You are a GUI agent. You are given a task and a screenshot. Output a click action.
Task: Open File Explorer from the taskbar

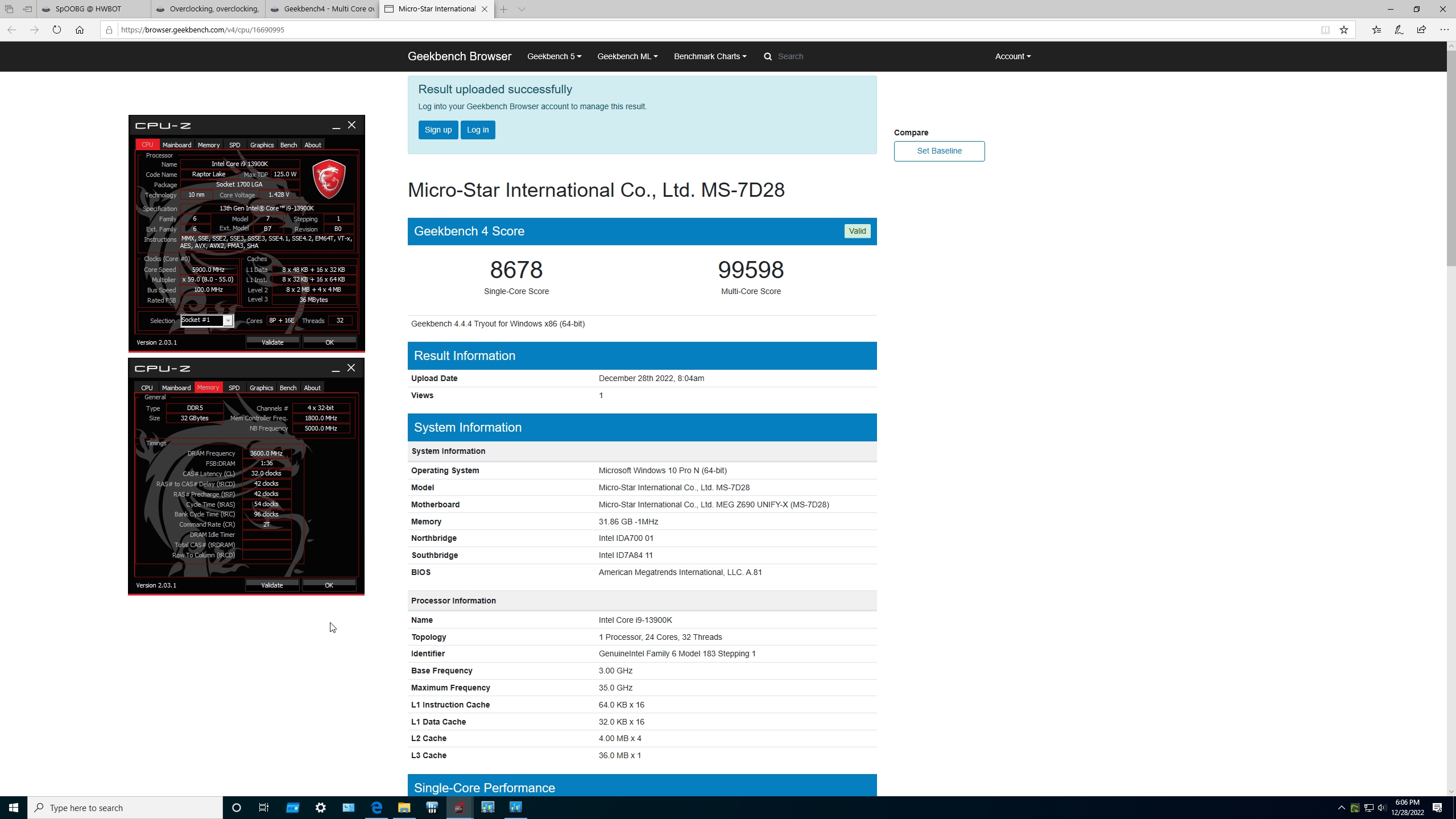[x=404, y=808]
